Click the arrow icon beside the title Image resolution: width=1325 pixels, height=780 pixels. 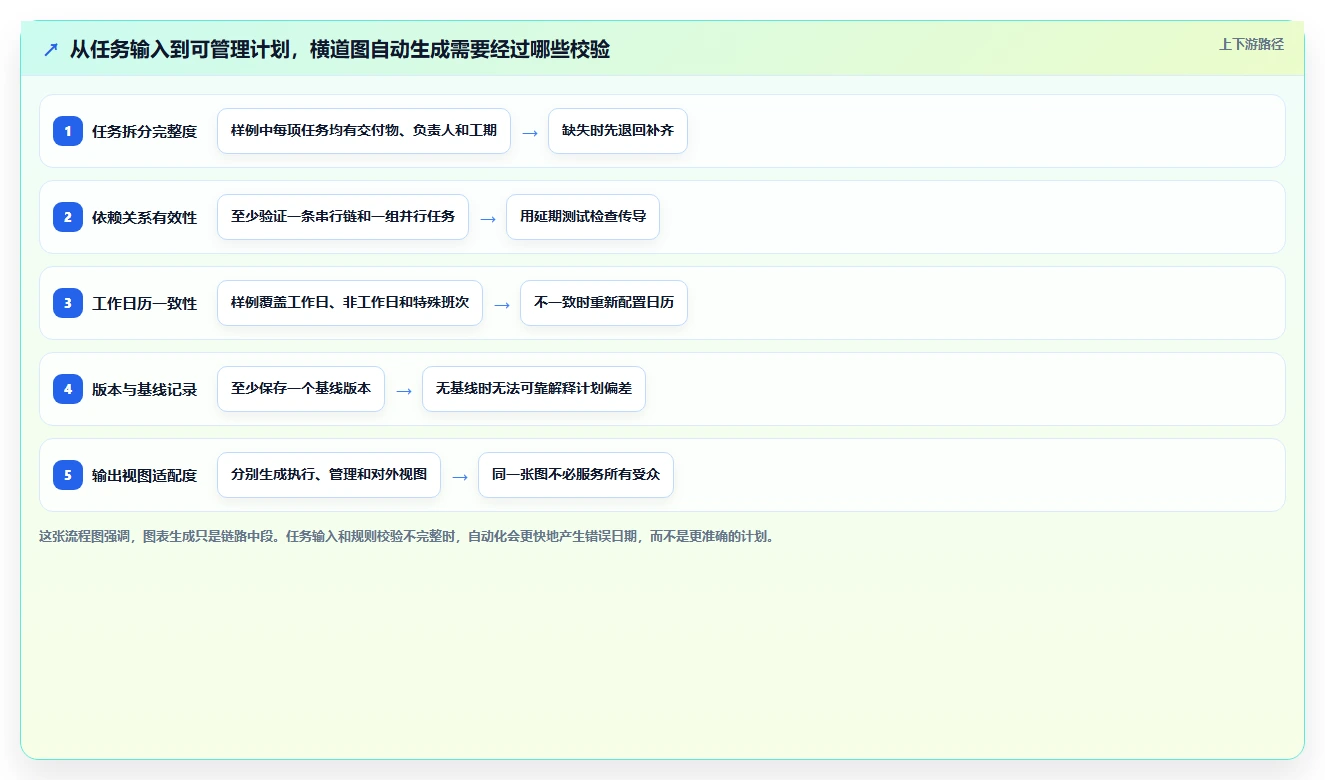click(x=51, y=49)
